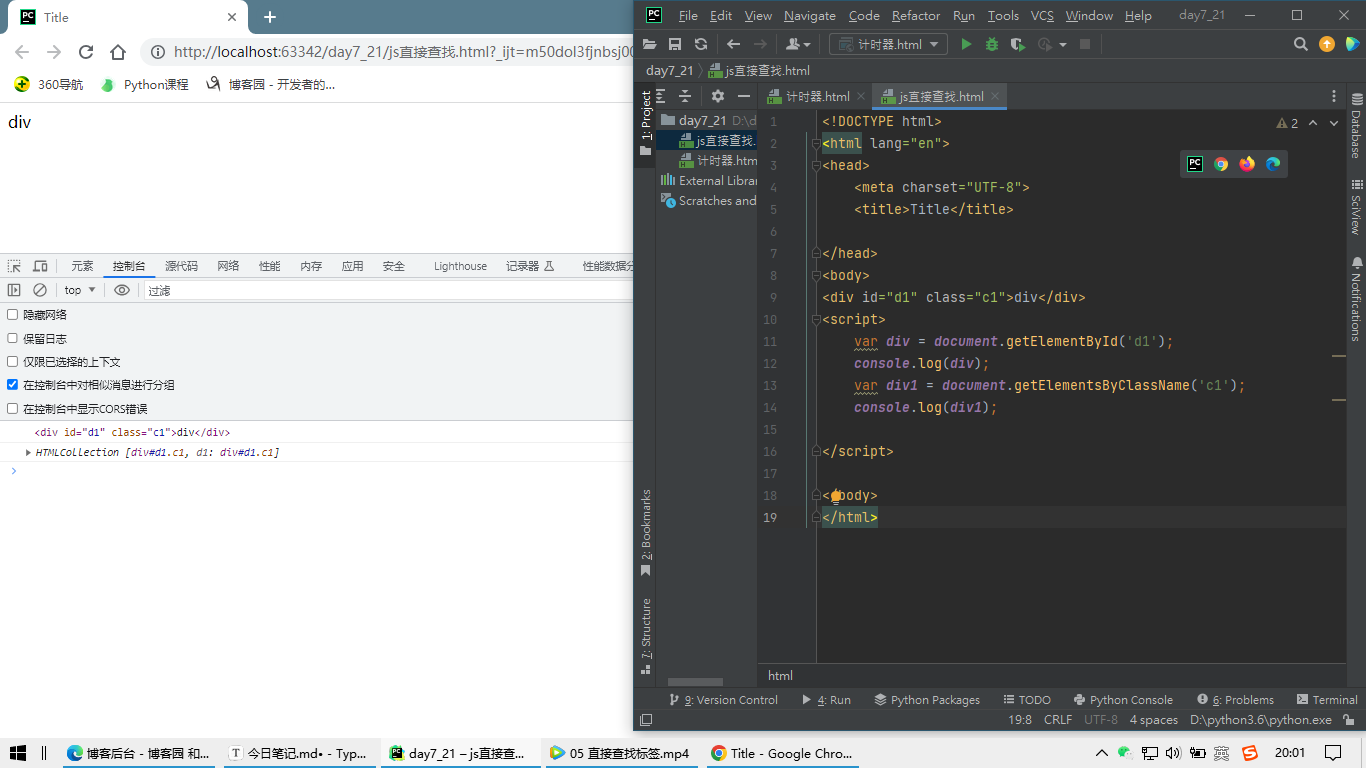The width and height of the screenshot is (1366, 768).
Task: Open built-in preview PyCharm icon in browser popup
Action: (1195, 164)
